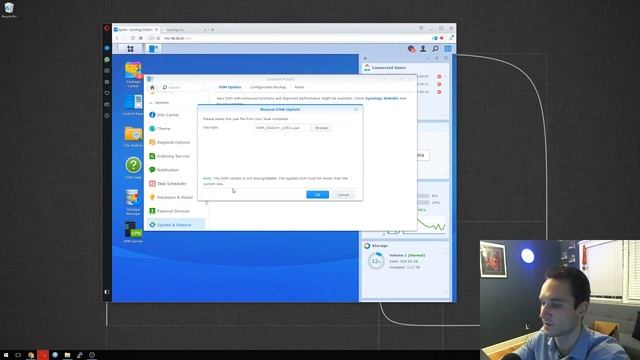Open the Storage Manager desktop icon
The height and width of the screenshot is (360, 640).
point(133,202)
